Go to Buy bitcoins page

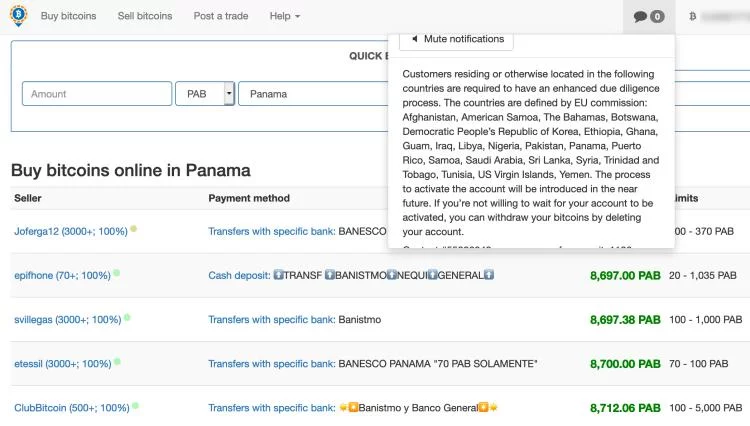[x=68, y=16]
